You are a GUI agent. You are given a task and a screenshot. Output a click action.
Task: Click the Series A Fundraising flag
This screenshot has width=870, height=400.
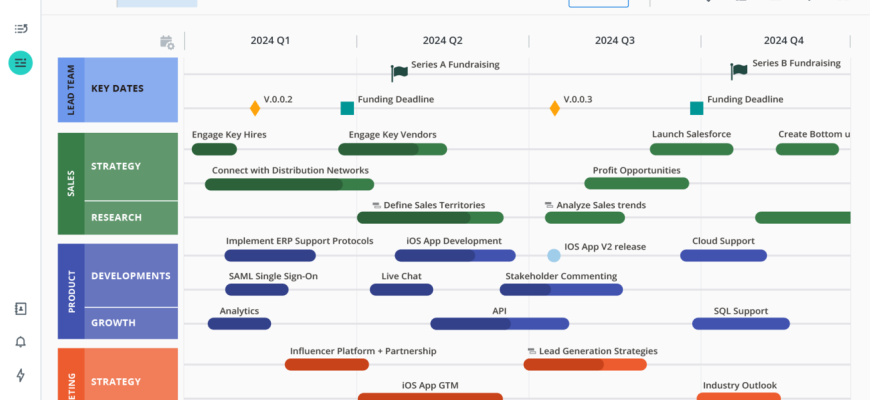pyautogui.click(x=399, y=72)
